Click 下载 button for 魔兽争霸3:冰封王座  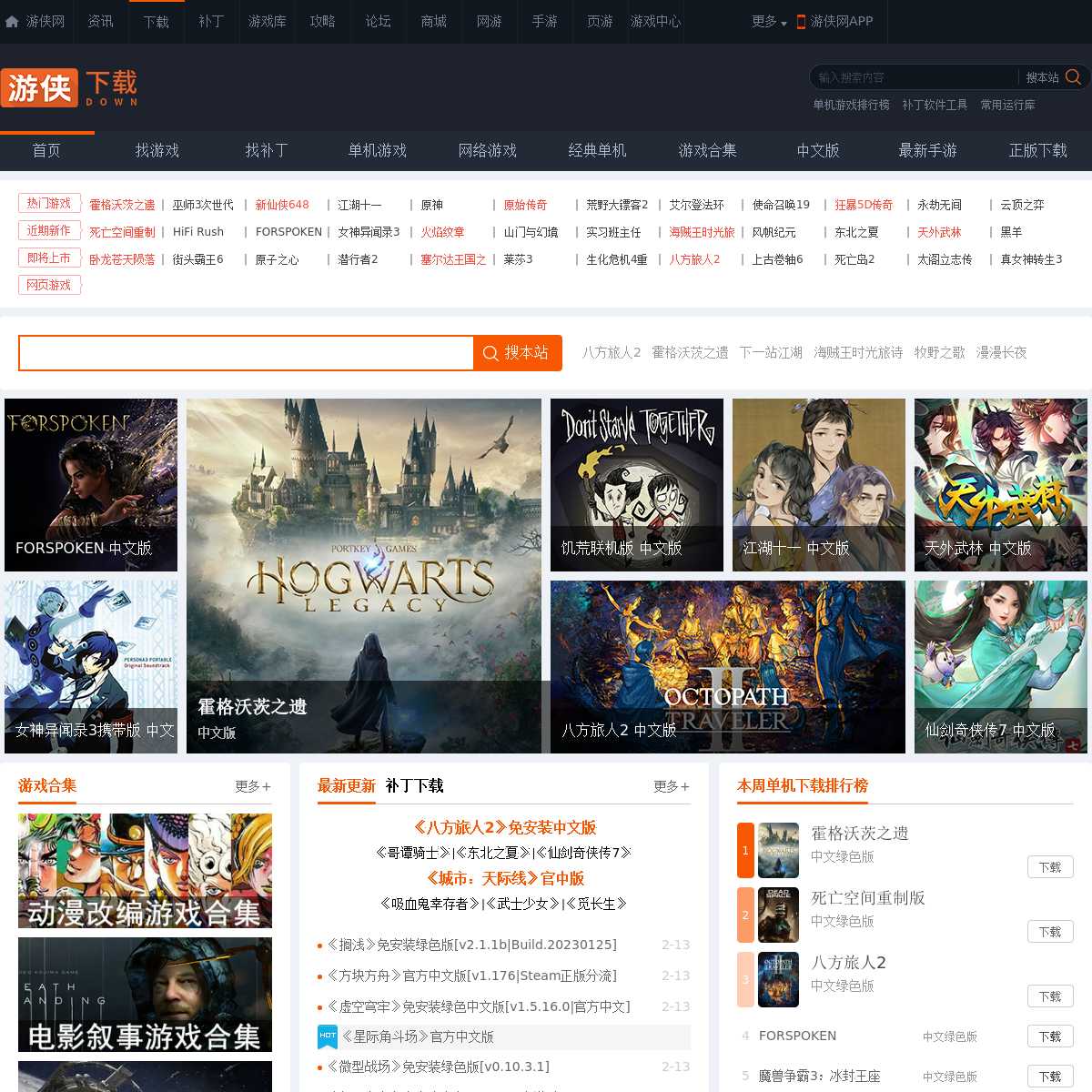[x=1050, y=1077]
